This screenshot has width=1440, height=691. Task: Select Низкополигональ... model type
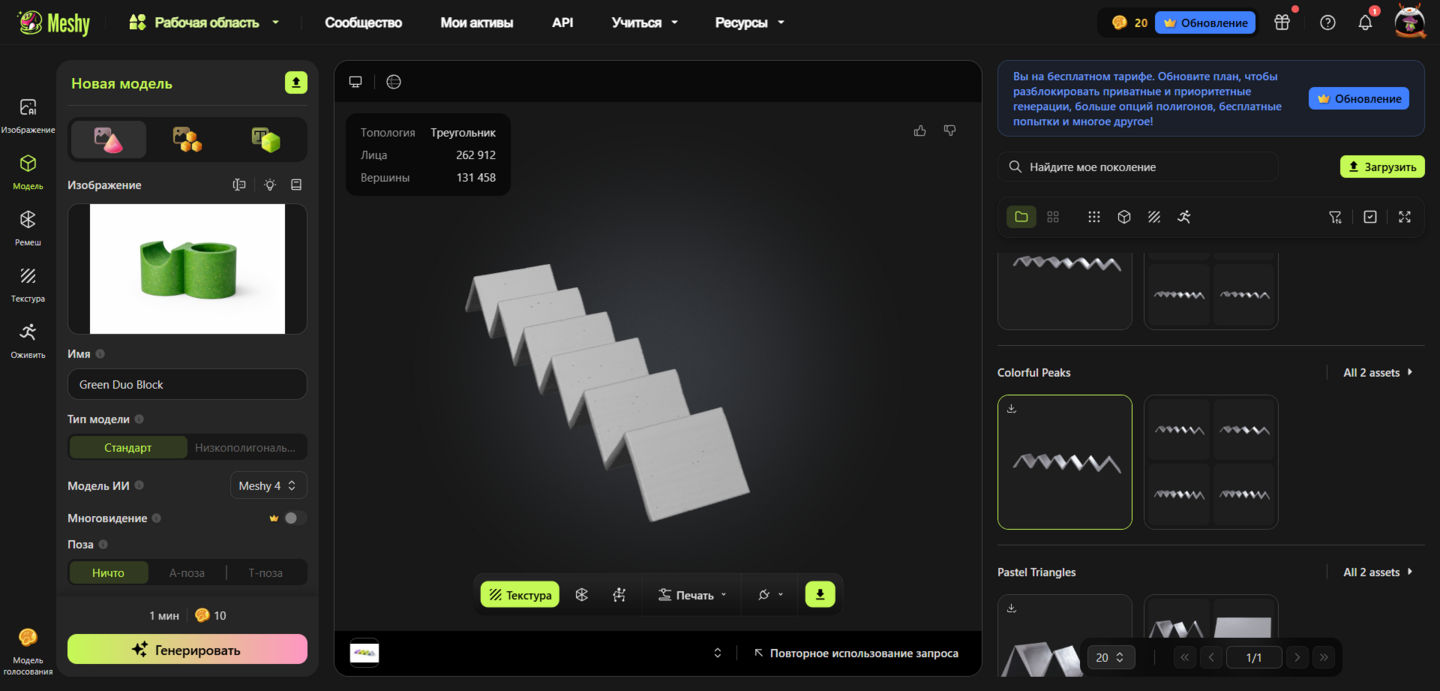click(x=245, y=448)
